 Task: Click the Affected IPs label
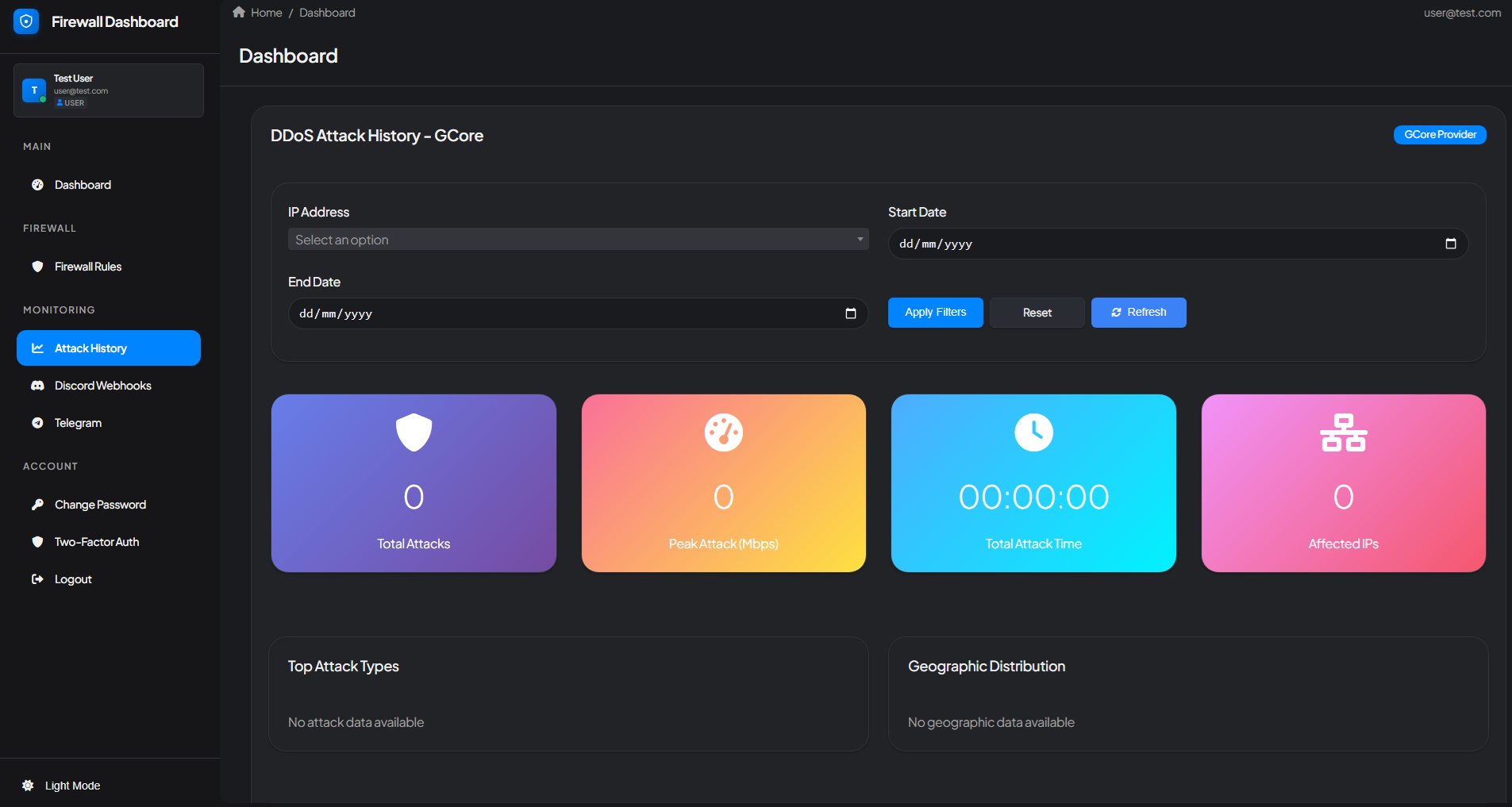pyautogui.click(x=1343, y=544)
